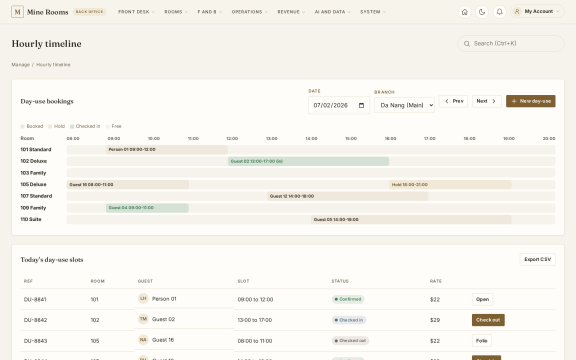Select Person 01 09:00-12:00 timeline bar
The image size is (576, 360).
coord(167,150)
